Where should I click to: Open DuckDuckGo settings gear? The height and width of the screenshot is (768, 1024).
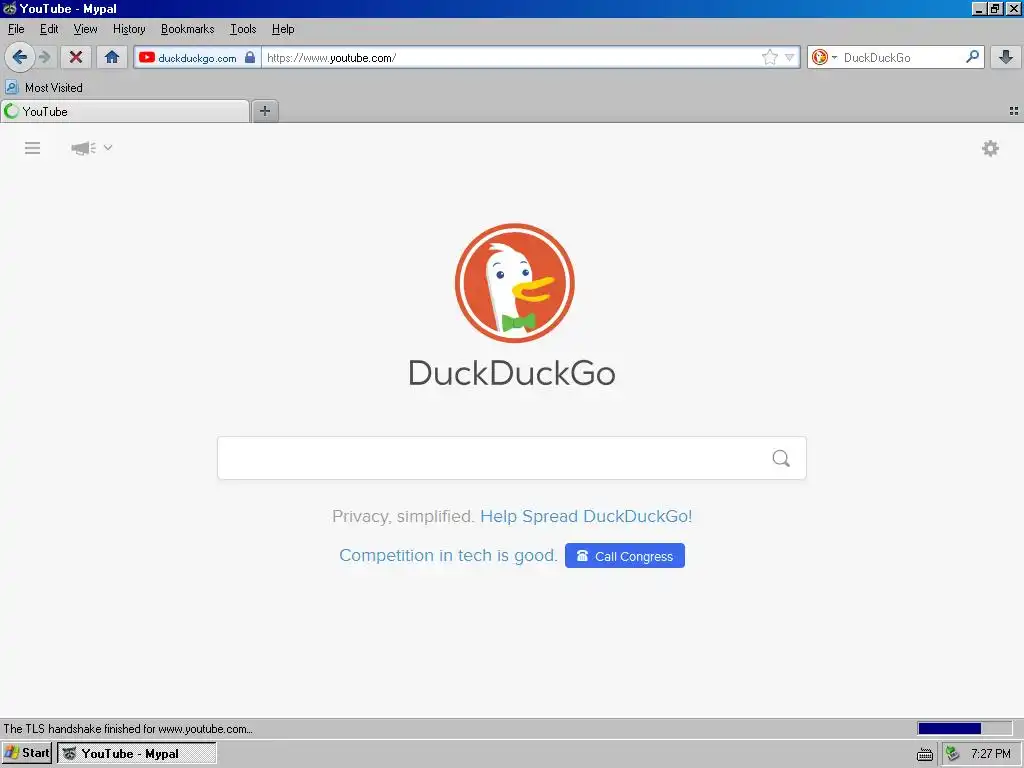pyautogui.click(x=990, y=148)
